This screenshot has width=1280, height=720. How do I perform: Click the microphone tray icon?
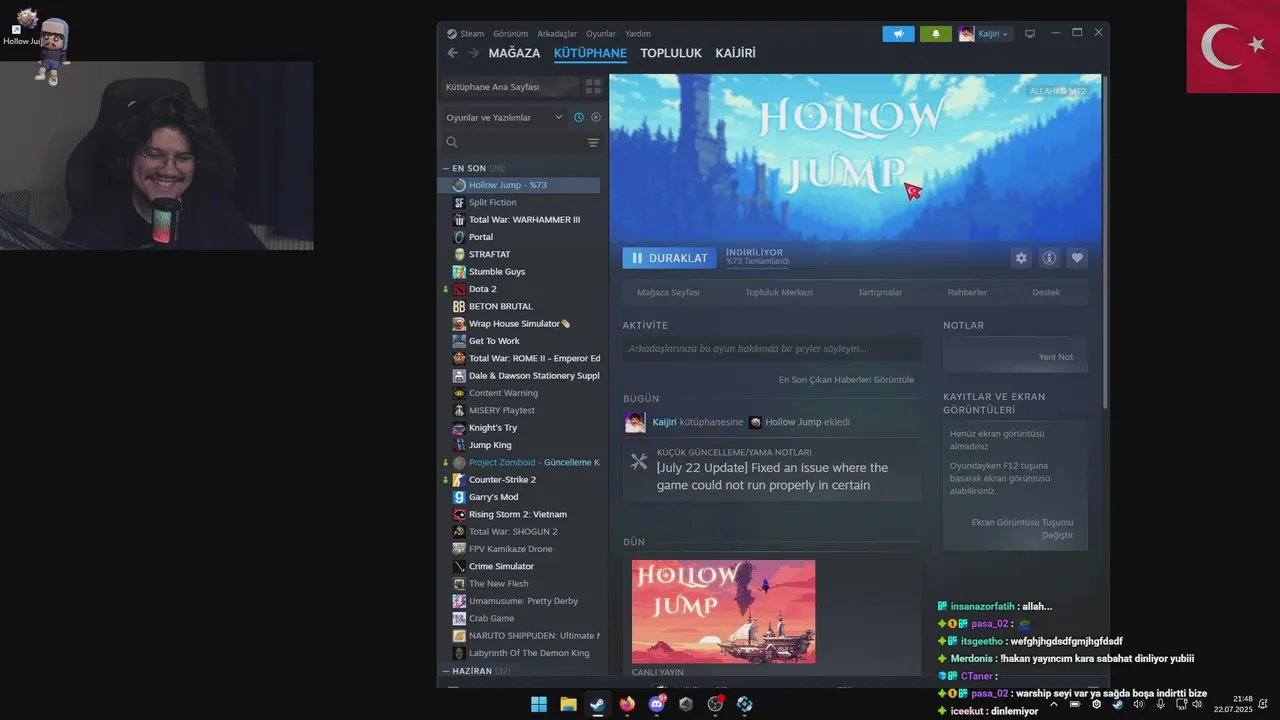pyautogui.click(x=1160, y=704)
